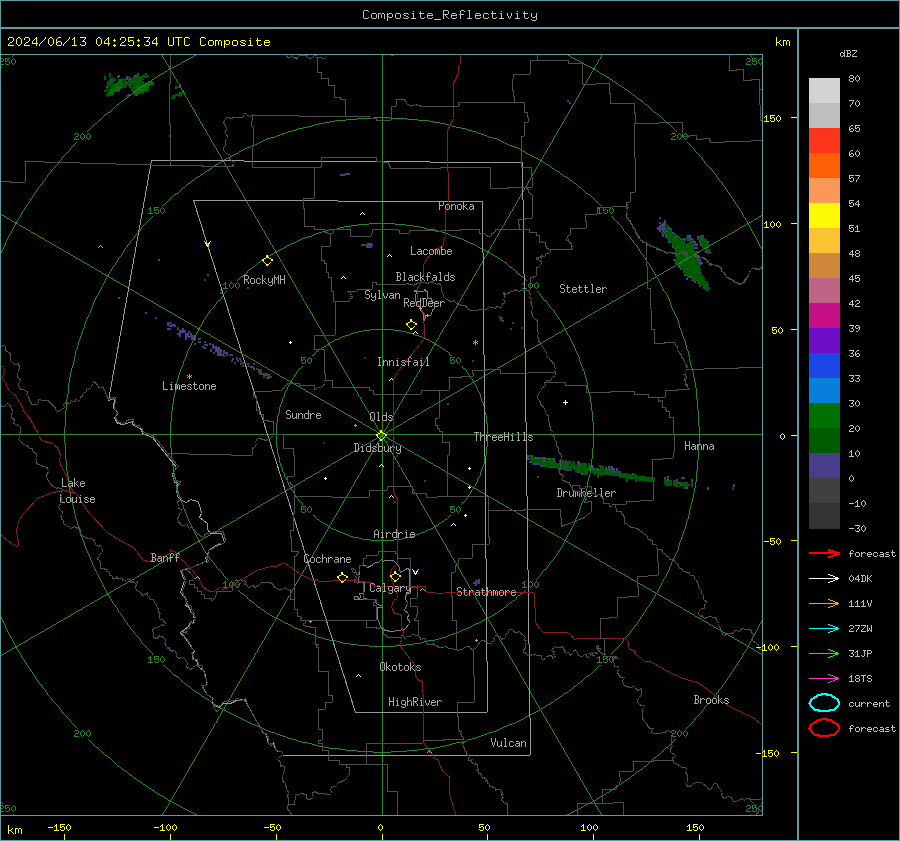Click the Didsbury map label
Image resolution: width=900 pixels, height=841 pixels.
tap(377, 448)
